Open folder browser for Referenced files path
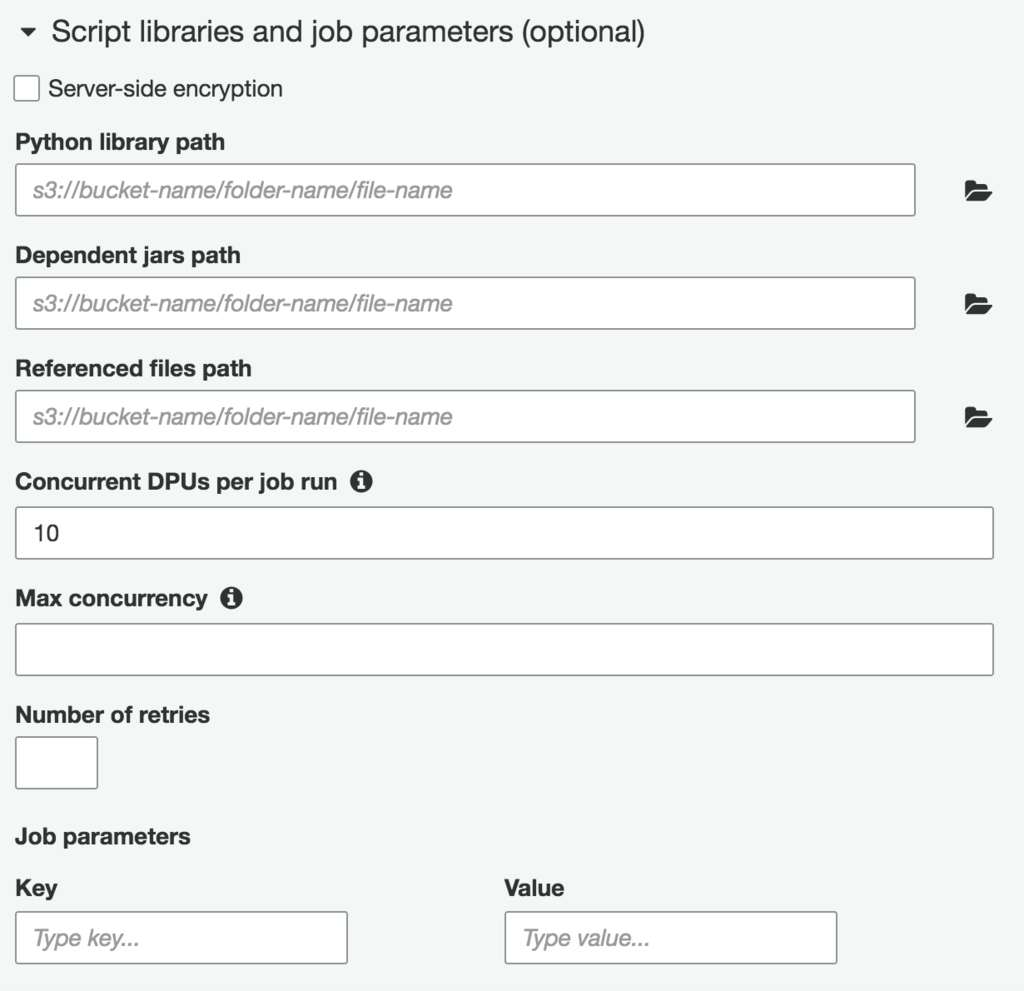 pyautogui.click(x=978, y=417)
